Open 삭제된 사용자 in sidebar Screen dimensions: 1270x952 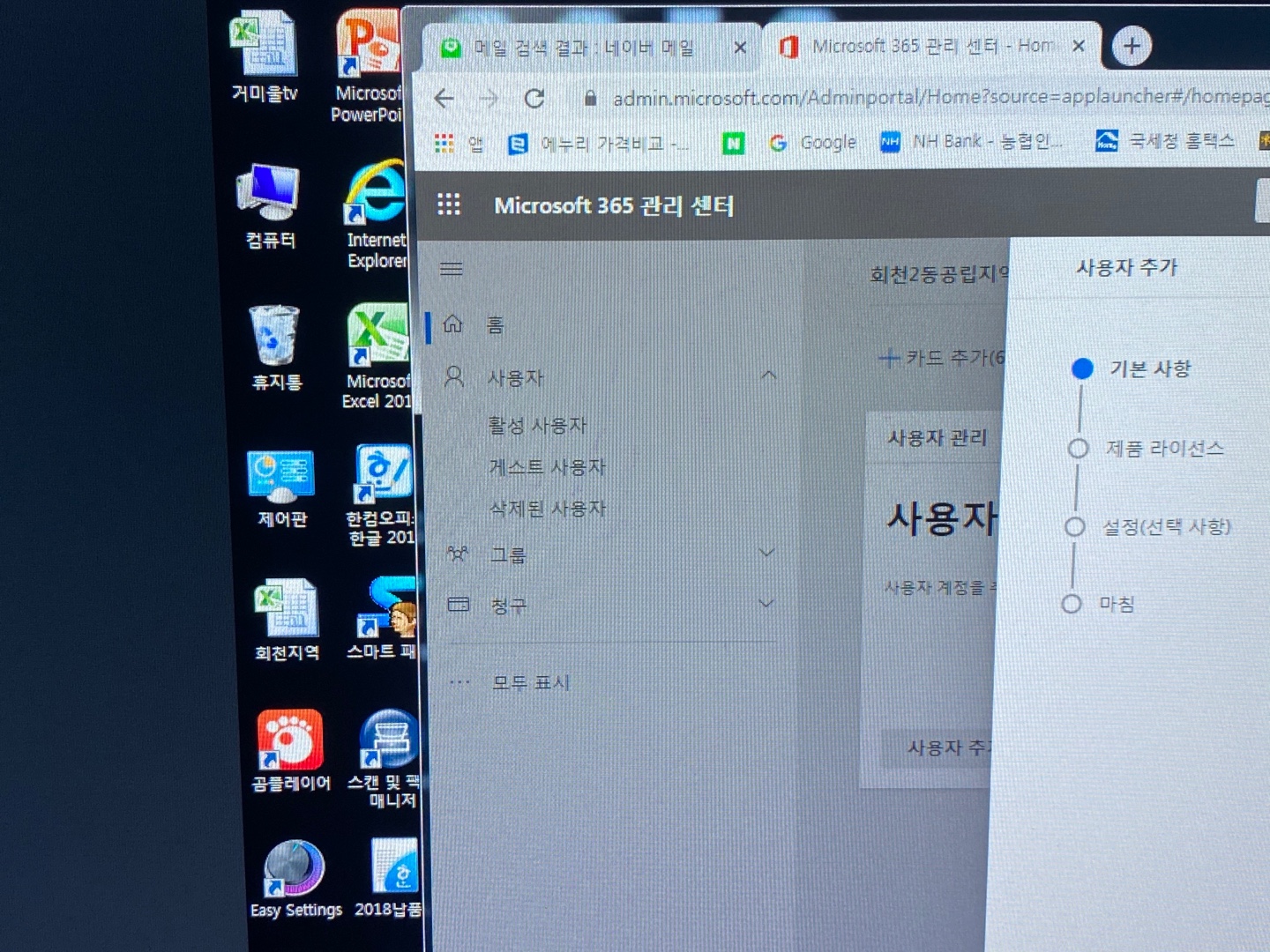(x=548, y=509)
